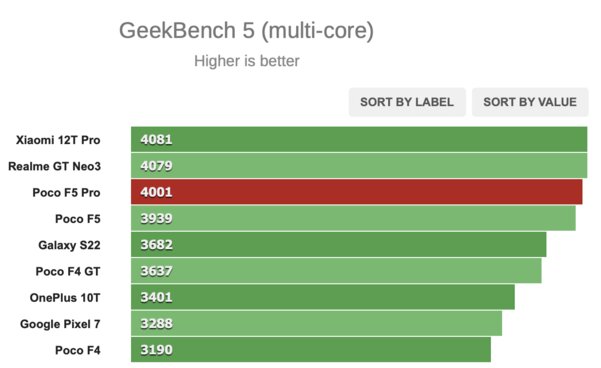Click the Galaxy S22 bar

tap(338, 245)
